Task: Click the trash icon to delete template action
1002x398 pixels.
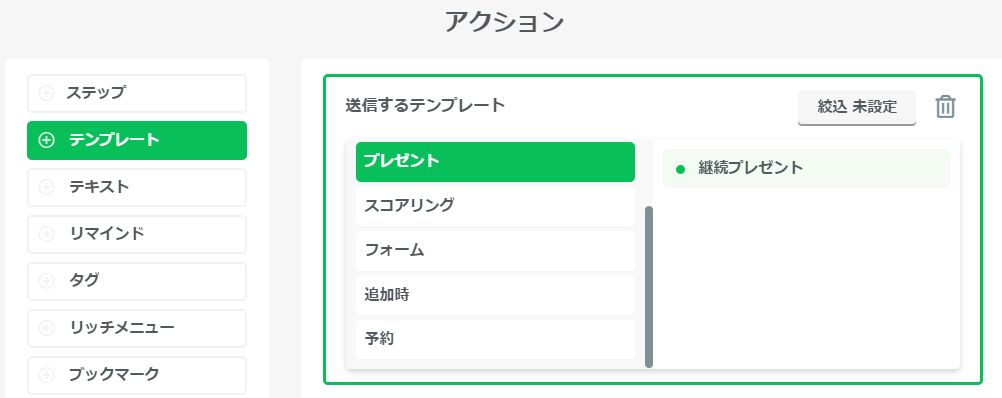Action: click(x=945, y=107)
